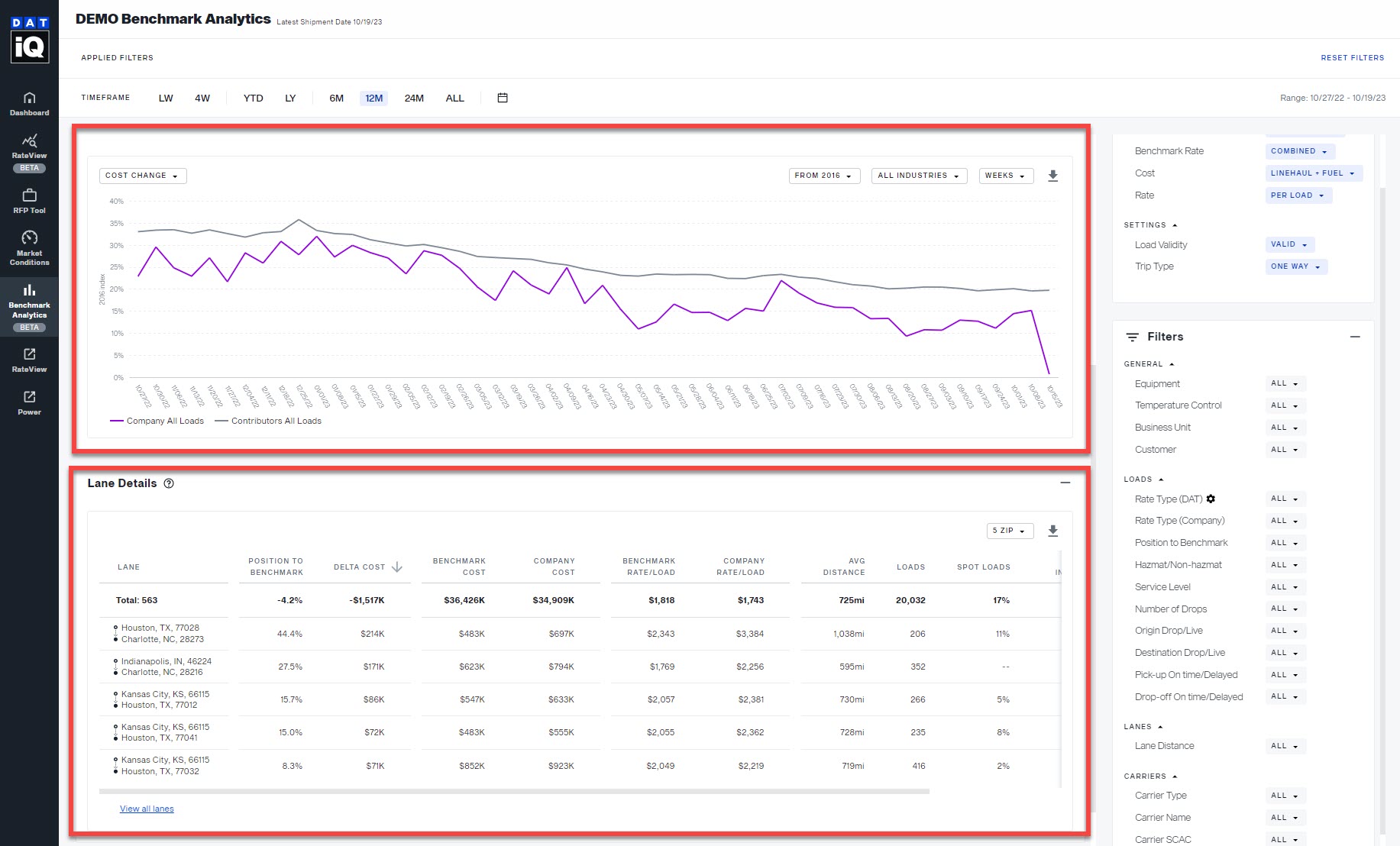Download the cost change chart
This screenshot has width=1400, height=846.
click(x=1053, y=176)
